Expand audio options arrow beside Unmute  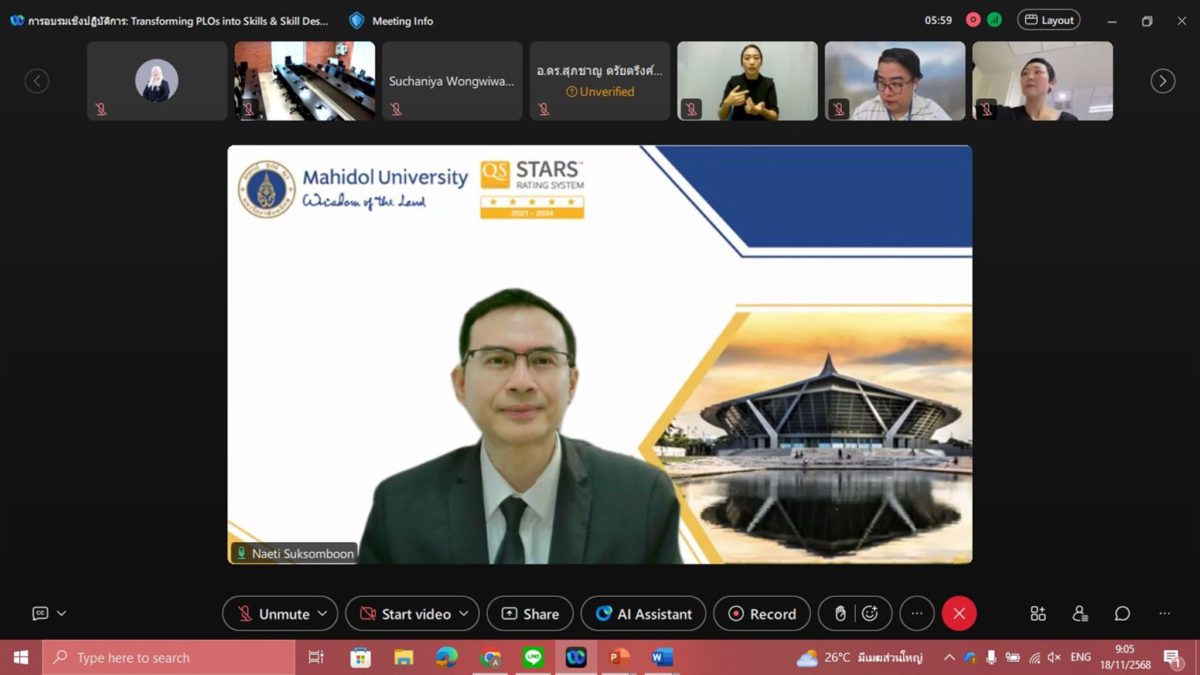(x=322, y=614)
